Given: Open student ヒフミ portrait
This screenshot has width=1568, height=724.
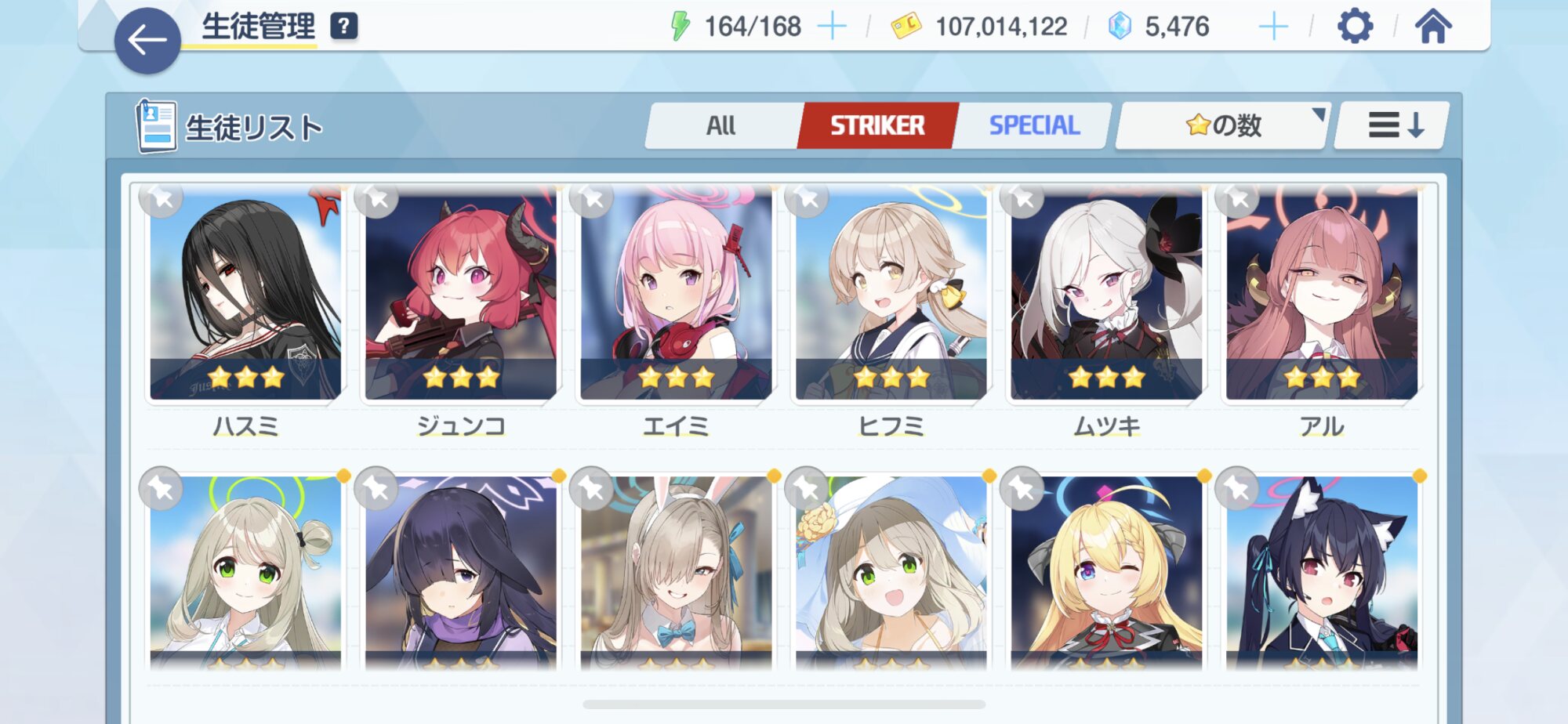Looking at the screenshot, I should [891, 294].
